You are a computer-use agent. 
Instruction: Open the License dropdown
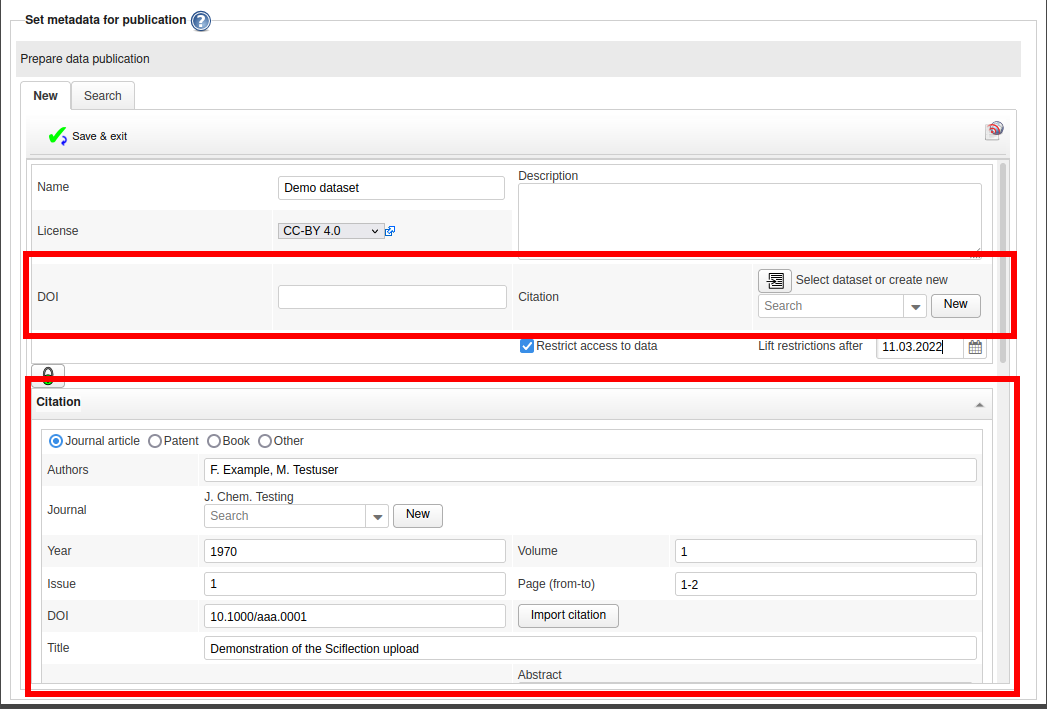pyautogui.click(x=331, y=231)
